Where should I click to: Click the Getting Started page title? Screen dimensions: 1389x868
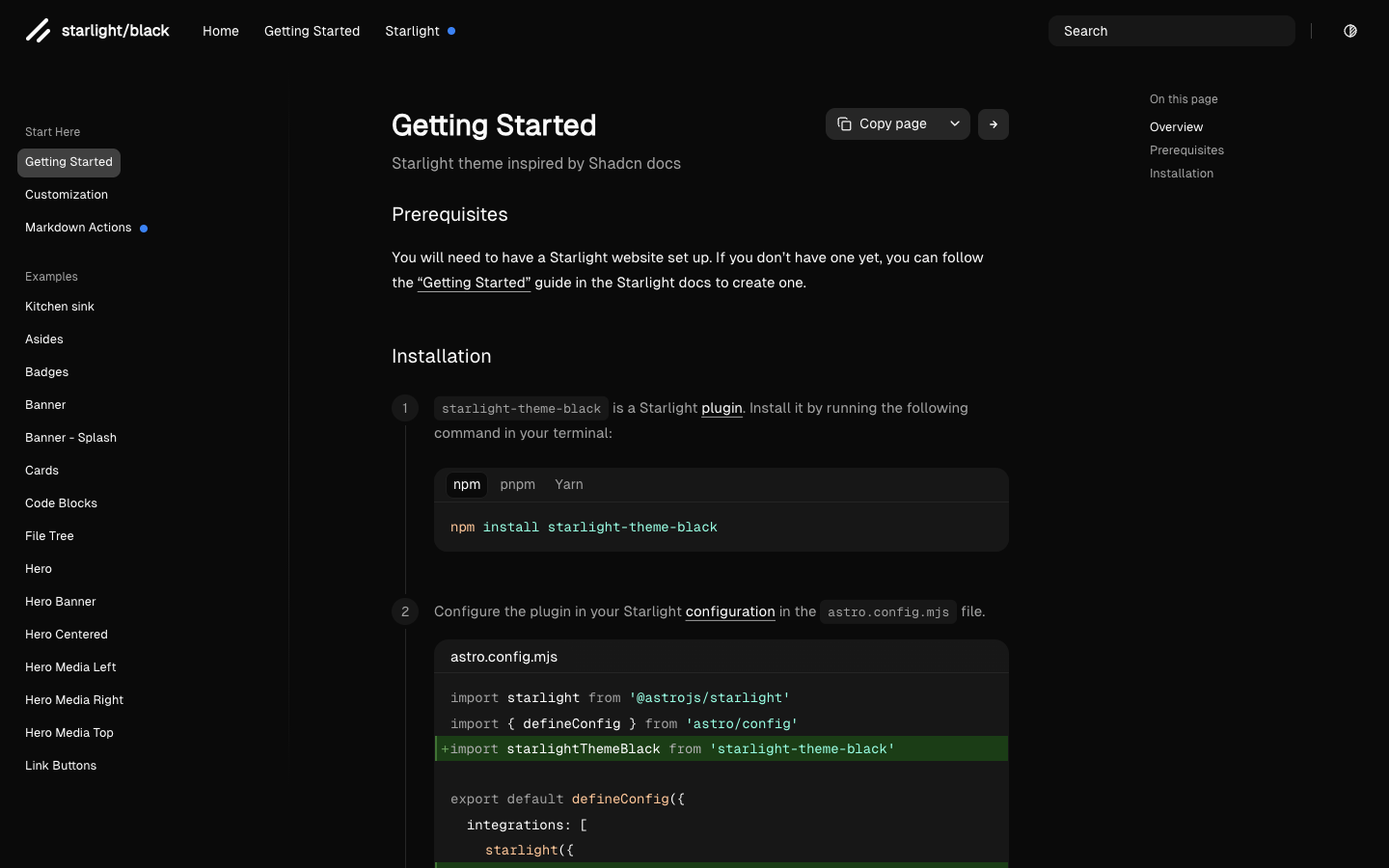[494, 125]
